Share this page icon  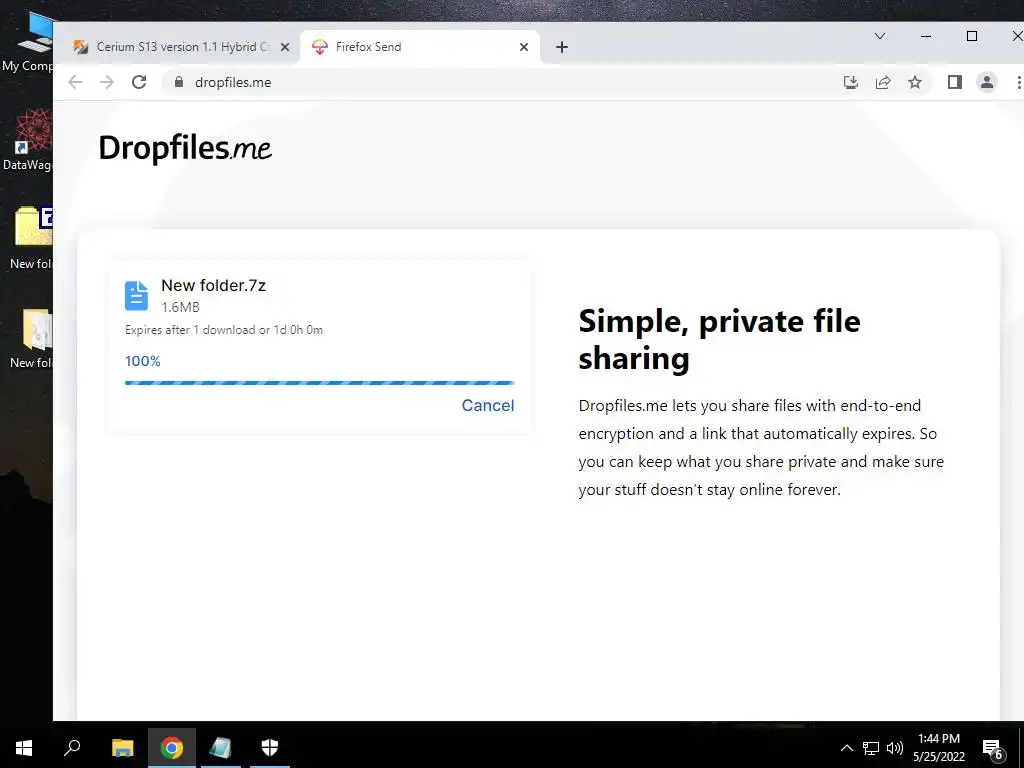point(882,82)
